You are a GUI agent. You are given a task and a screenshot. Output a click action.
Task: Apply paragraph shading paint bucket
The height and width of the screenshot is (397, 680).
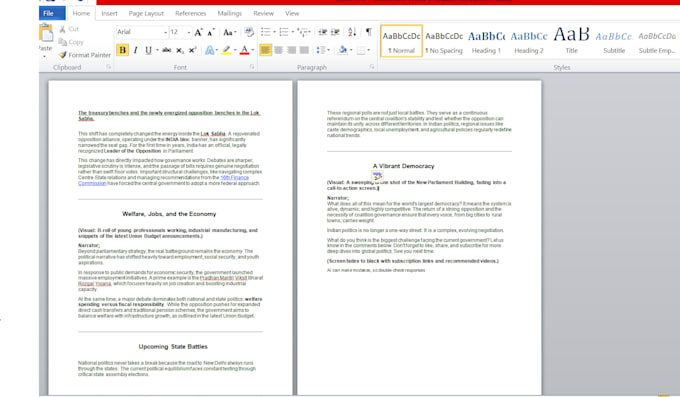coord(343,50)
